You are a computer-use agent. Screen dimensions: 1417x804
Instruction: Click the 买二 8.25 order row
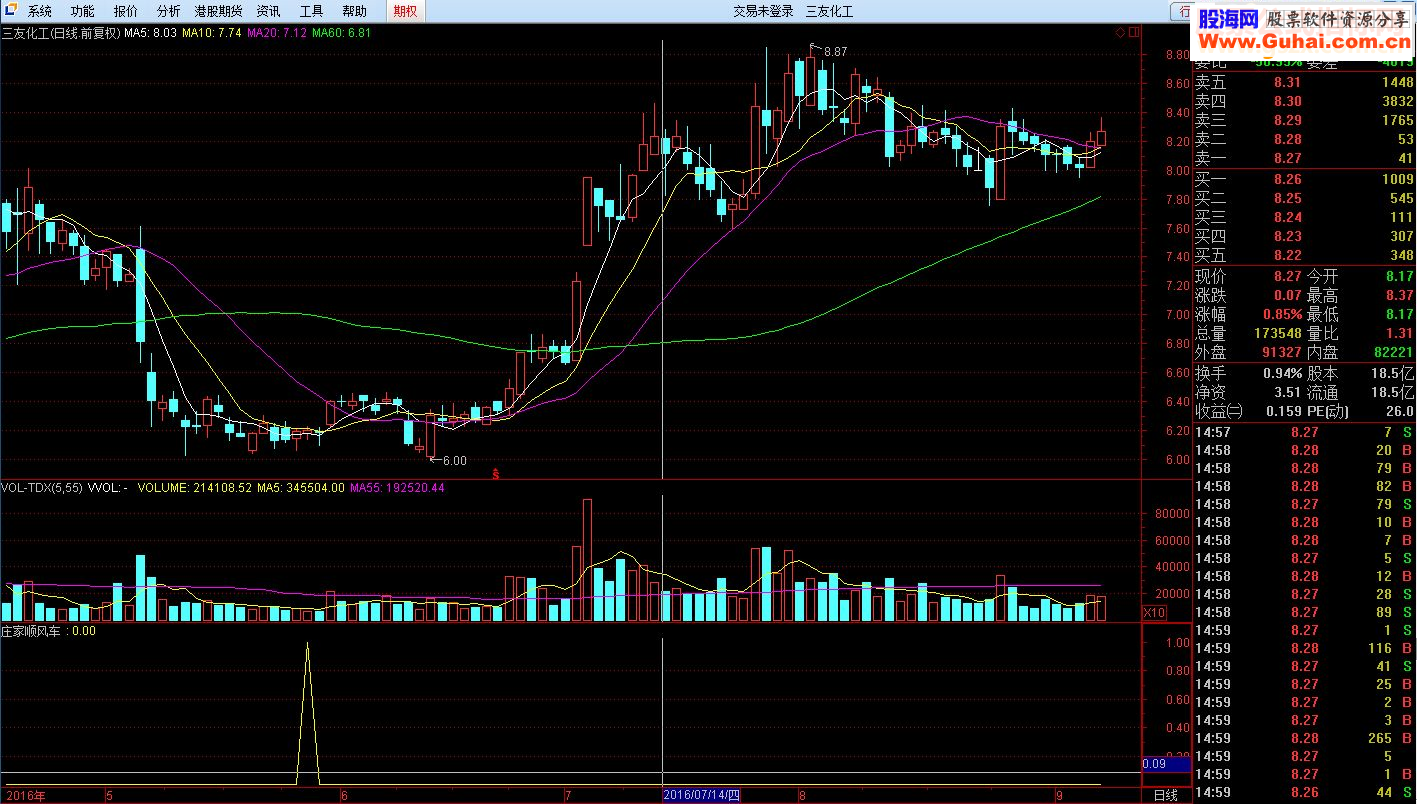(1305, 198)
